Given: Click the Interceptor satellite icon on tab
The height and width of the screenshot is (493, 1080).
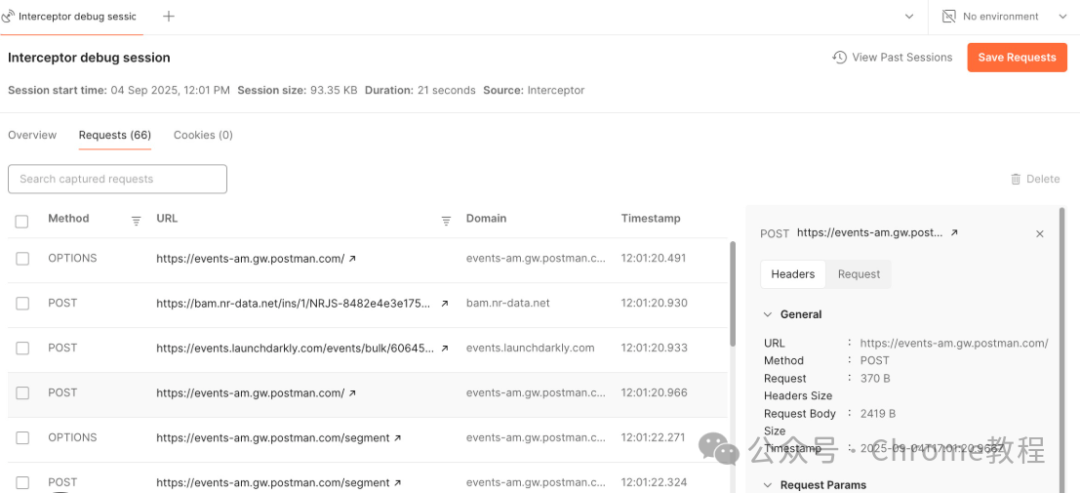Looking at the screenshot, I should click(8, 17).
